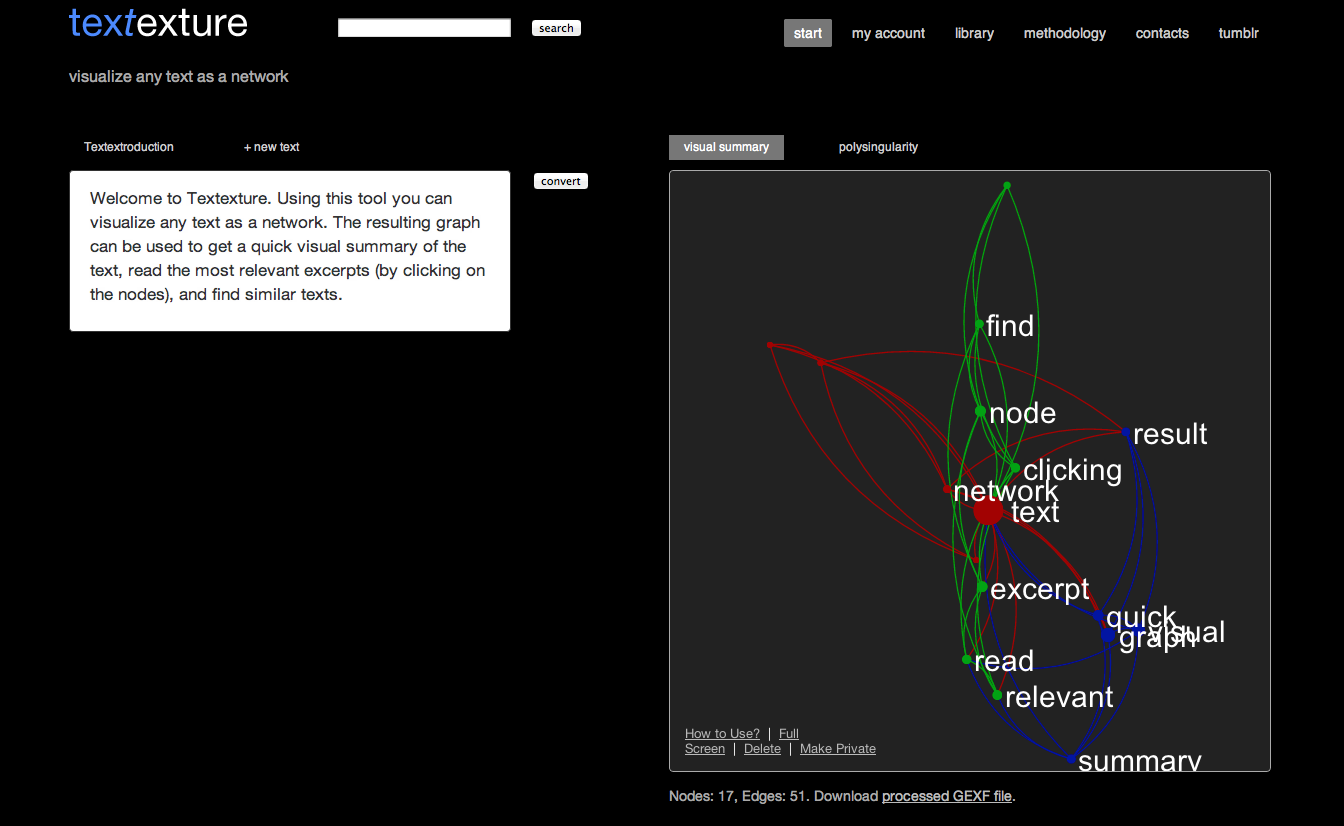Click the quick node in graph
1344x826 pixels.
pyautogui.click(x=1098, y=616)
